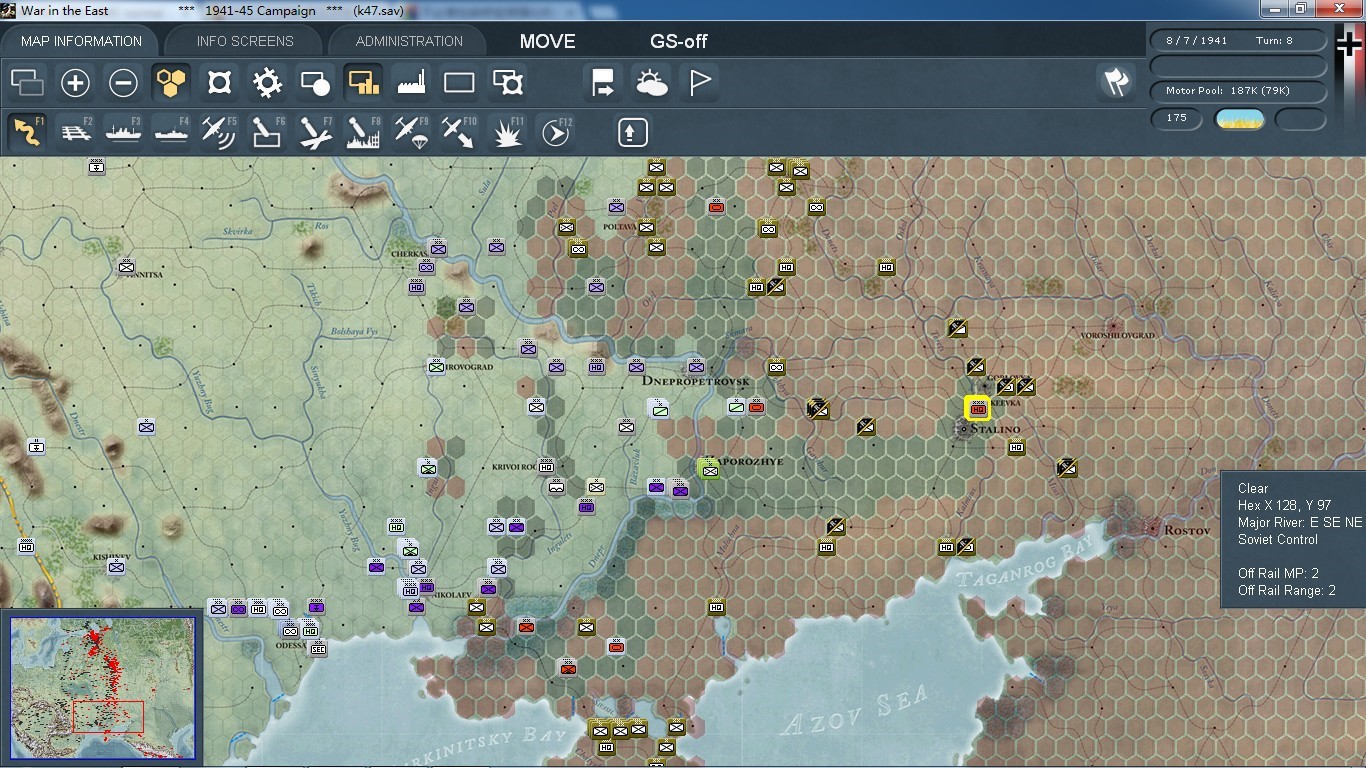The width and height of the screenshot is (1366, 768).
Task: Select the F8 bomb city mode
Action: pos(363,132)
